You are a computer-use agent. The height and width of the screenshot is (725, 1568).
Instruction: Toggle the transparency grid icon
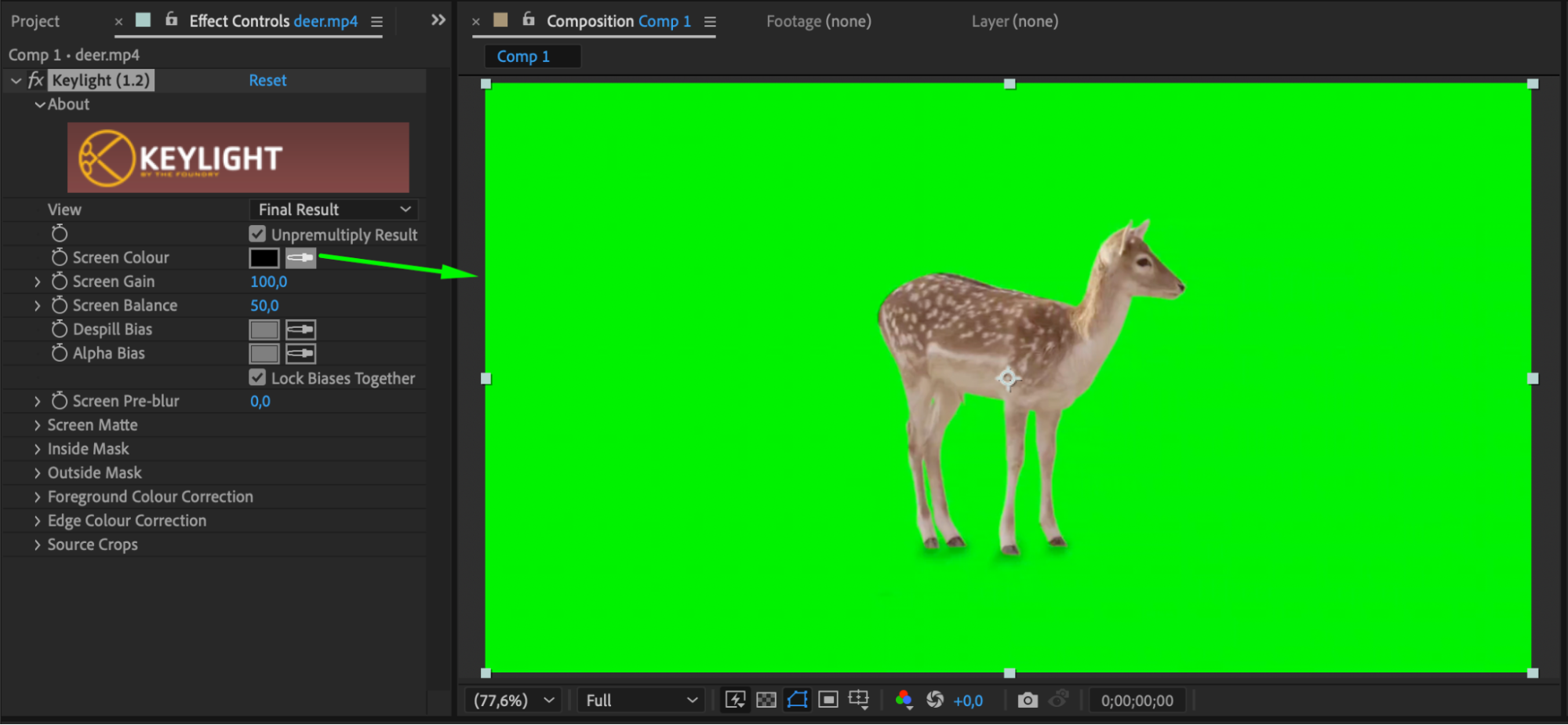pos(766,700)
